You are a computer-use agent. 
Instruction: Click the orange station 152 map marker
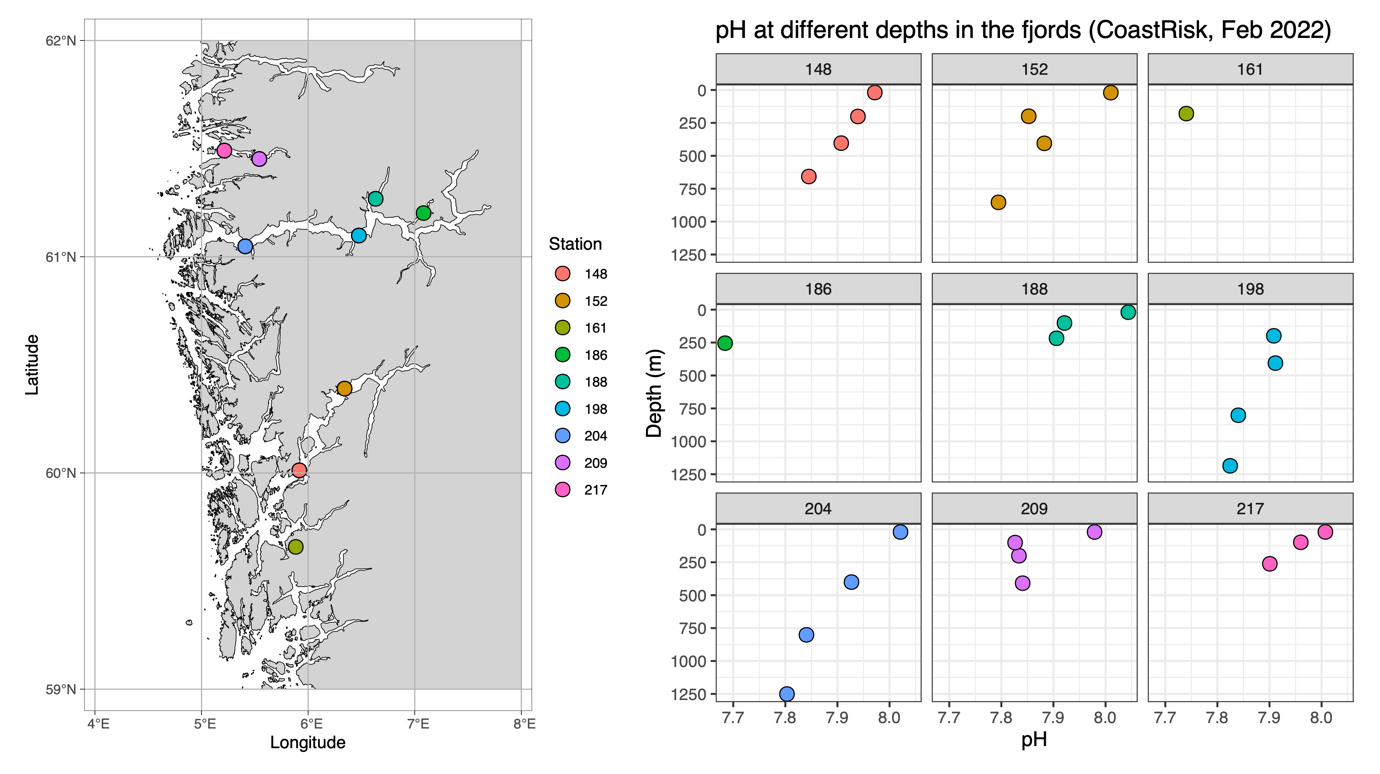tap(344, 389)
